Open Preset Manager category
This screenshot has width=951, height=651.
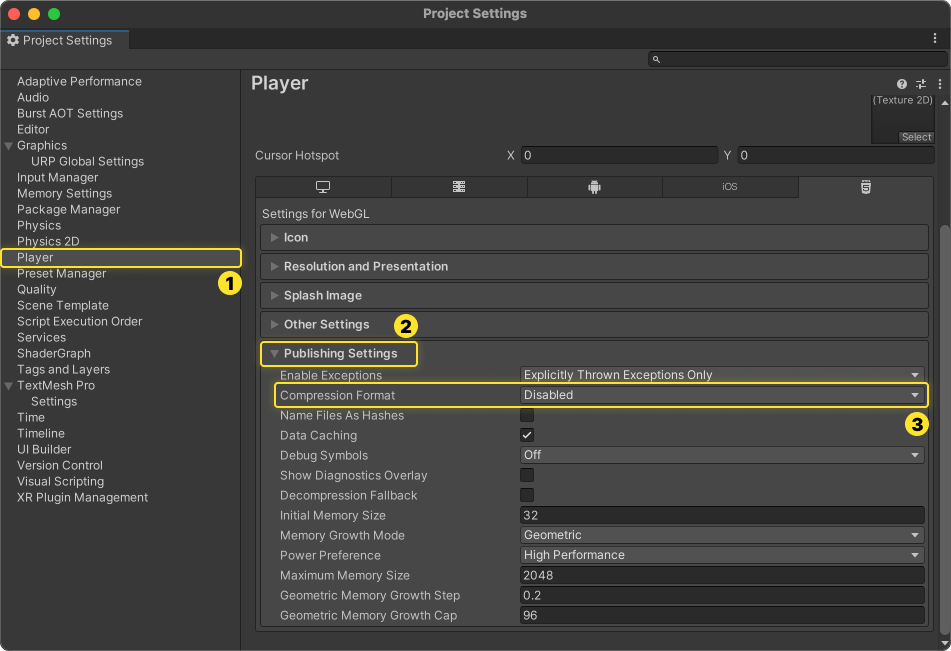61,274
